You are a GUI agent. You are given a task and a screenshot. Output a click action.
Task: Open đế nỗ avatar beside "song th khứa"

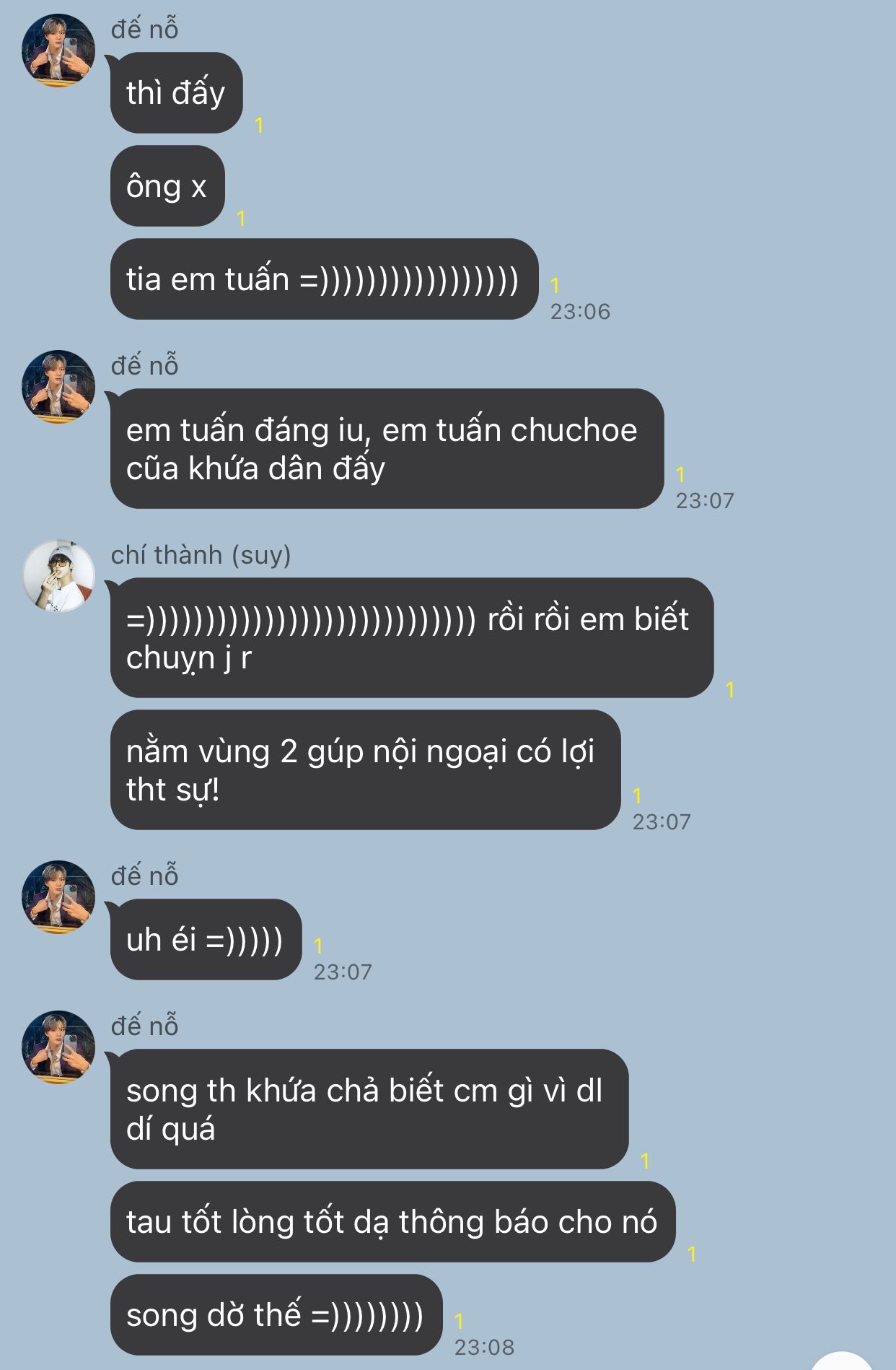pyautogui.click(x=58, y=1047)
